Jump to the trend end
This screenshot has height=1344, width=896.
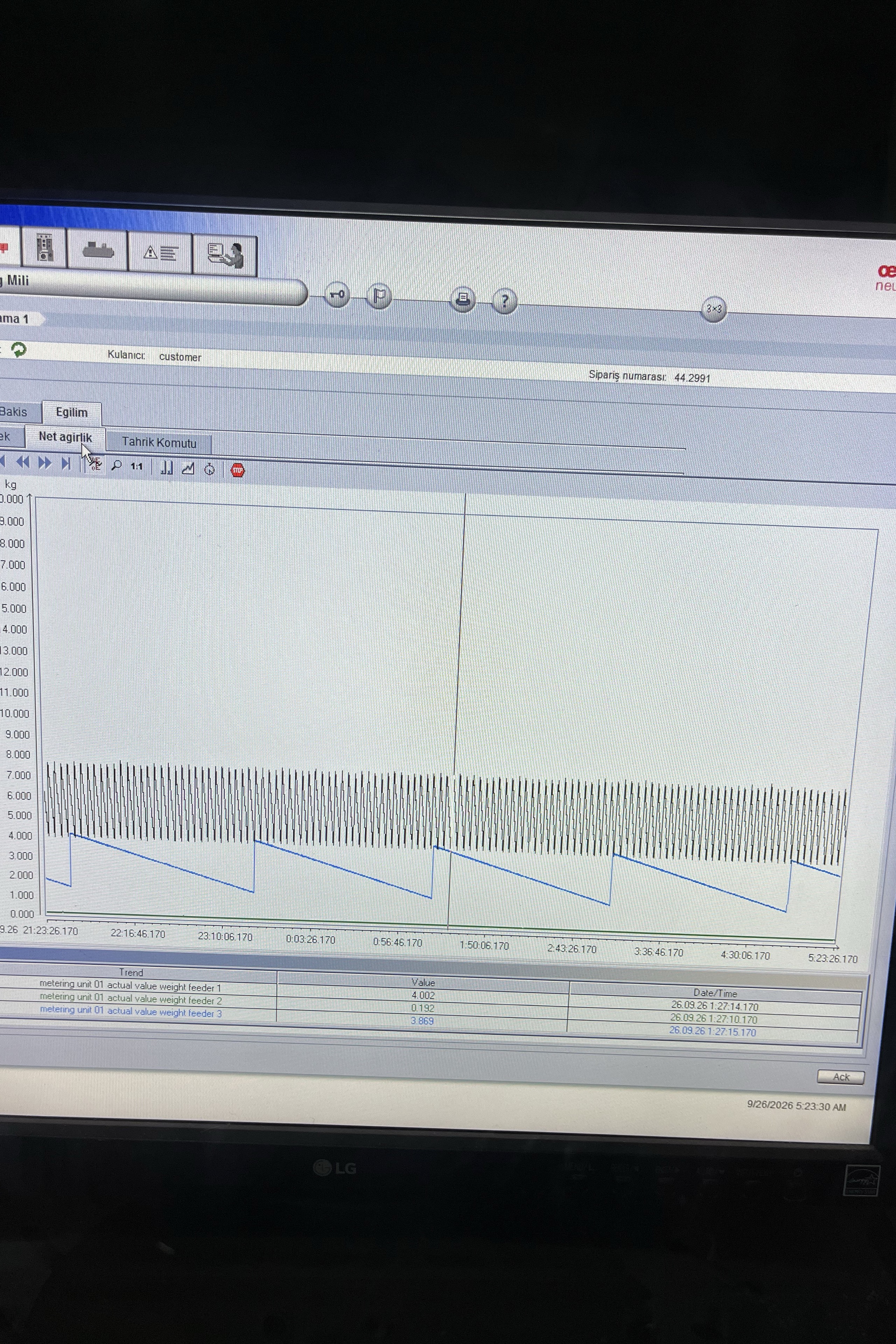coord(66,463)
